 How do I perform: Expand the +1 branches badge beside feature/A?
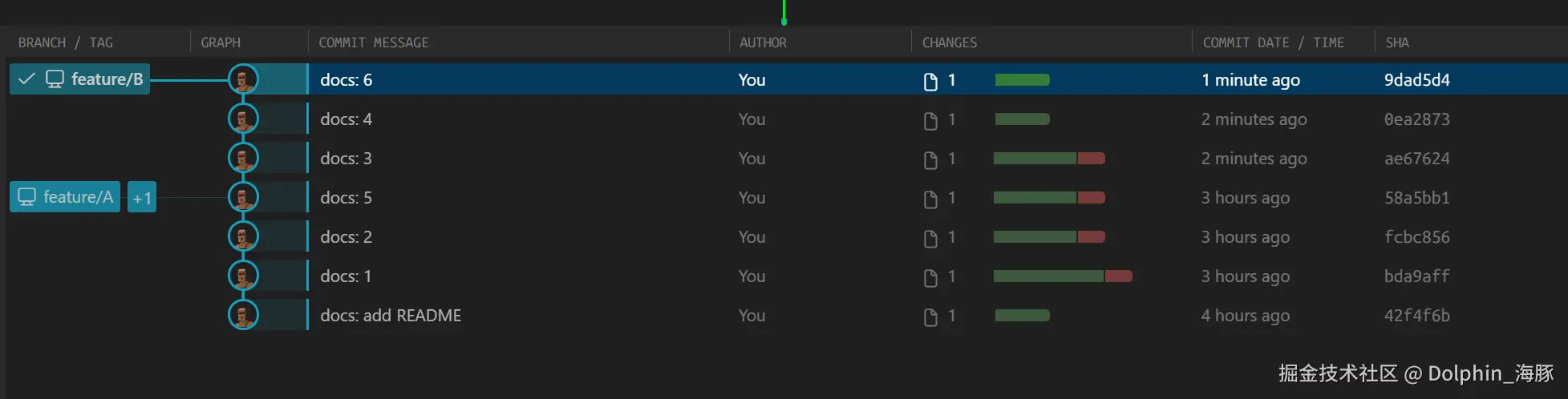(142, 198)
